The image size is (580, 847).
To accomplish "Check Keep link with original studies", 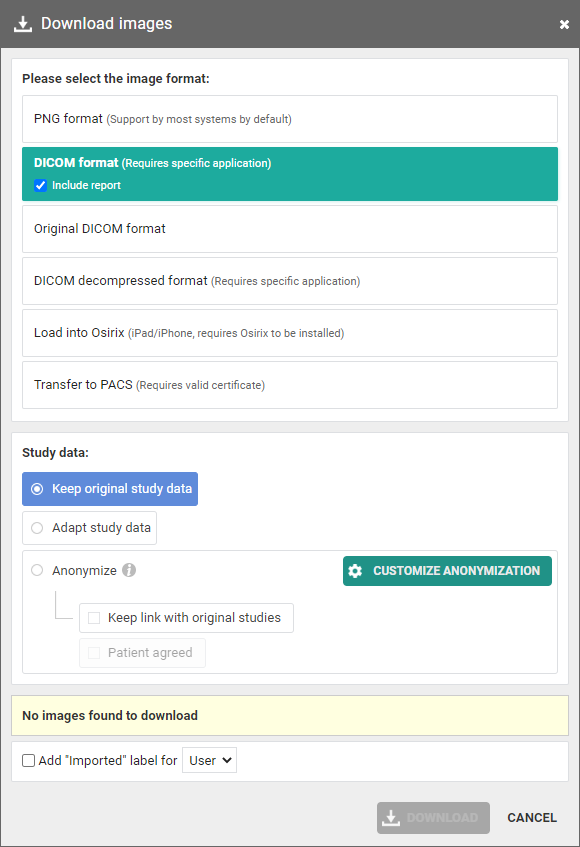I will click(94, 617).
